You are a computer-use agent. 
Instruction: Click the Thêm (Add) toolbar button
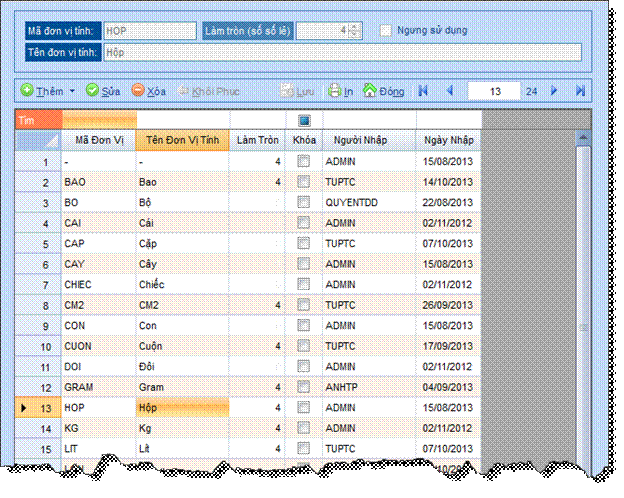(x=41, y=91)
